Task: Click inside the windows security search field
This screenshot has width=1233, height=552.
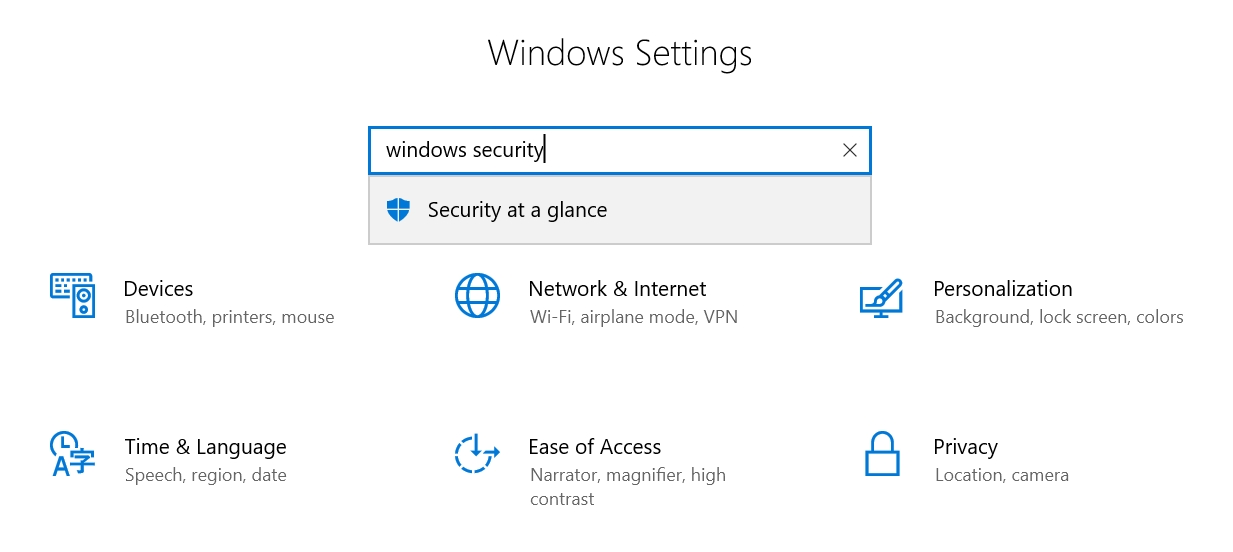Action: click(x=600, y=150)
